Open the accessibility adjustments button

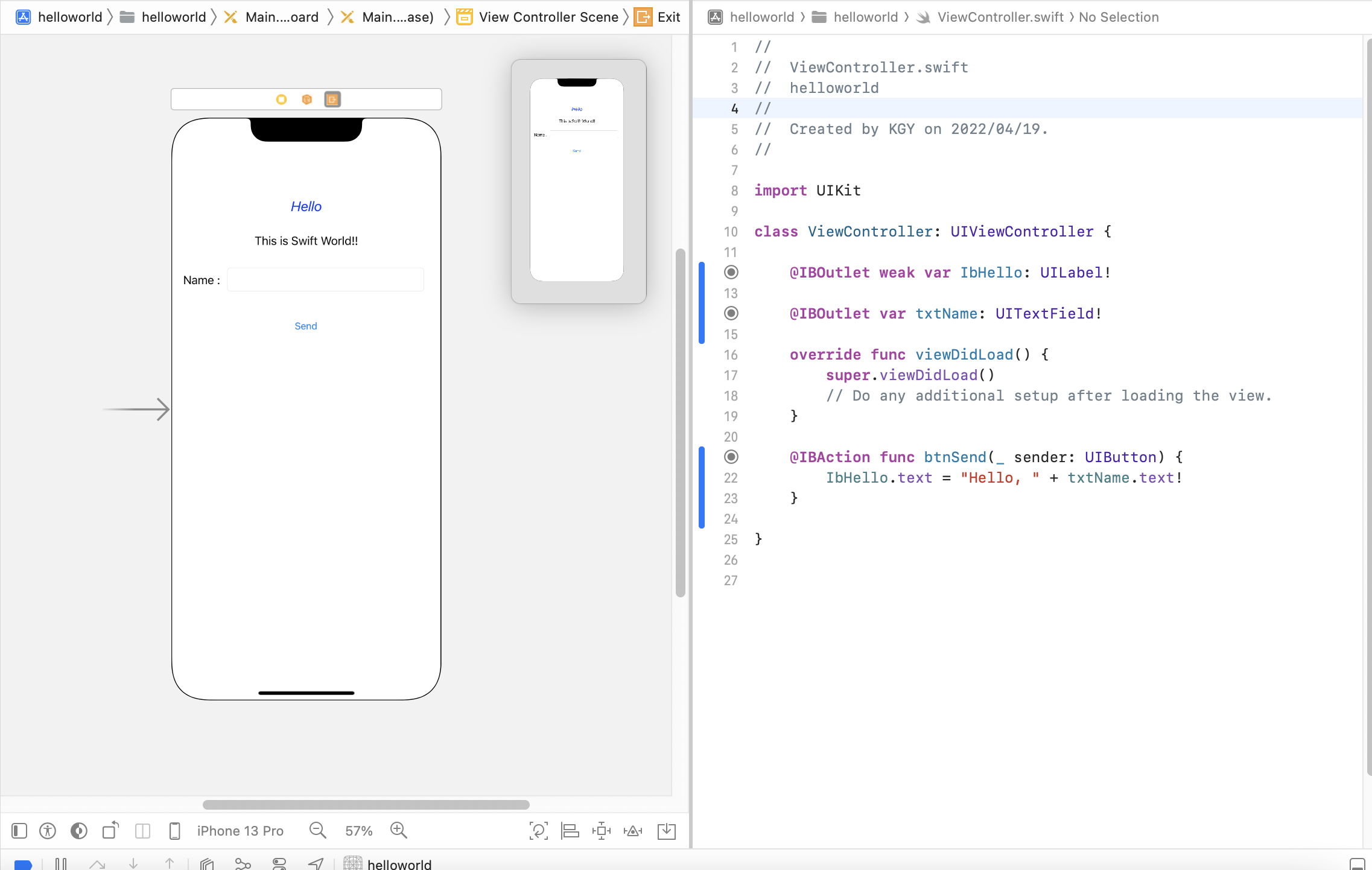point(48,831)
